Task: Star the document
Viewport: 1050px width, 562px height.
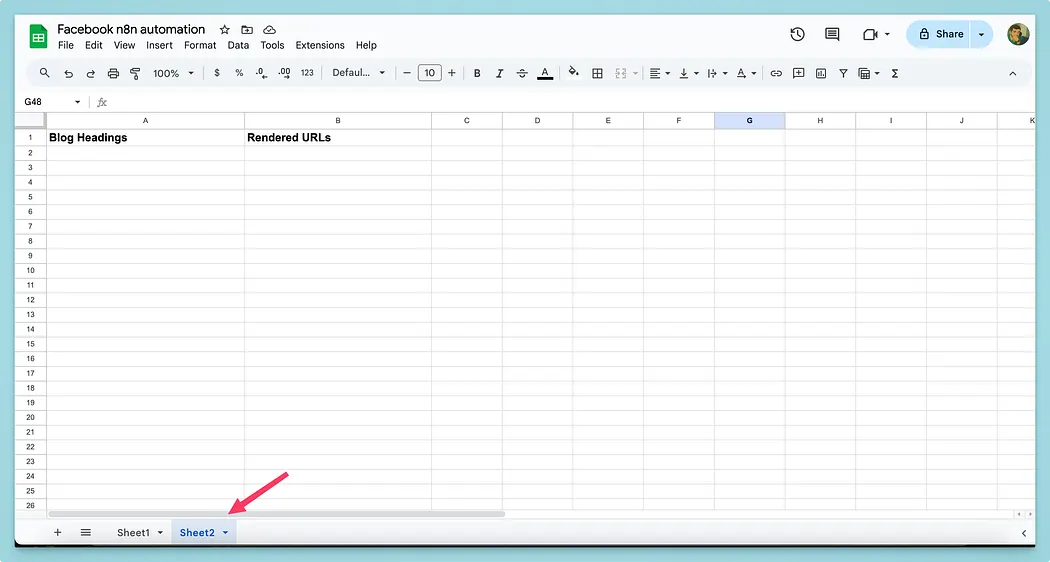Action: click(224, 29)
